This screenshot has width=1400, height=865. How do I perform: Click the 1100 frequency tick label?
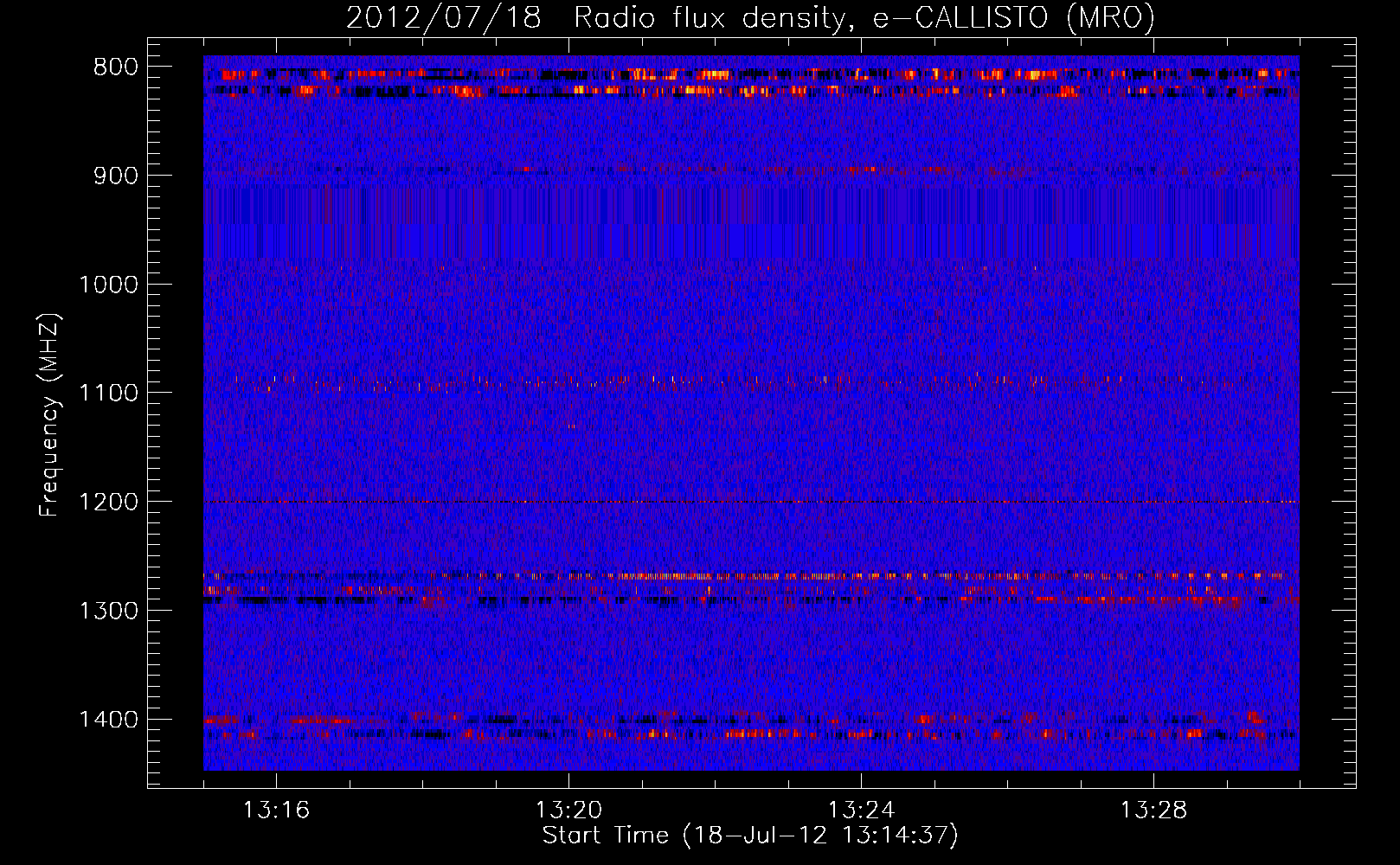[x=108, y=393]
